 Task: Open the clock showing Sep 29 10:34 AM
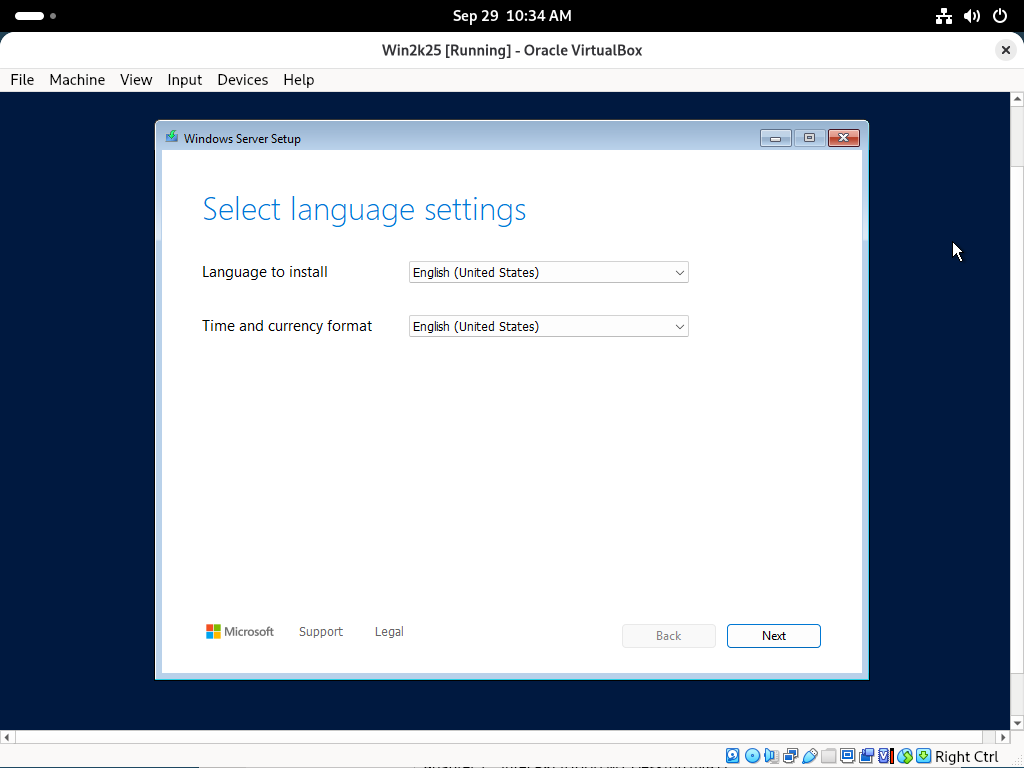point(512,16)
